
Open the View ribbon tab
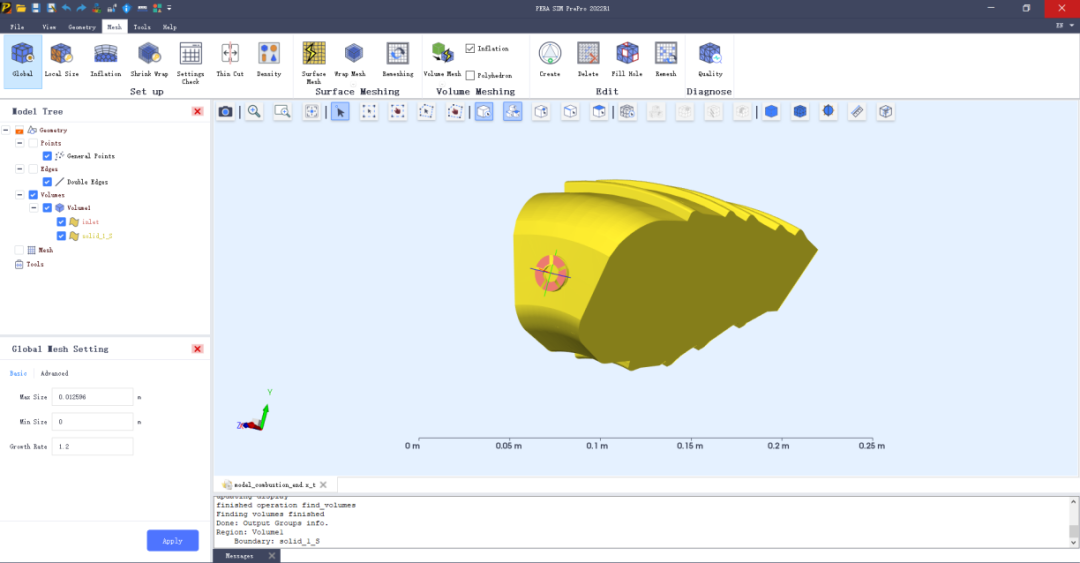(x=49, y=27)
